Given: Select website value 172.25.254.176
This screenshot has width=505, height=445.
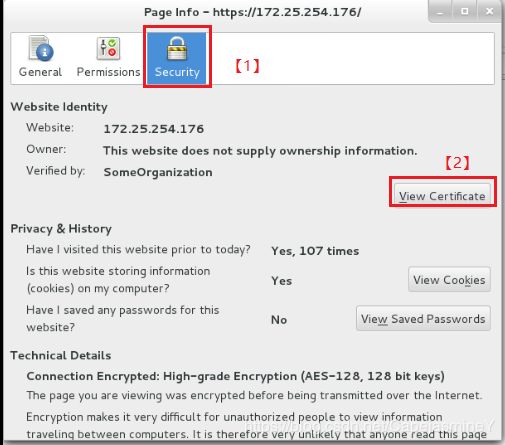Looking at the screenshot, I should [x=154, y=129].
